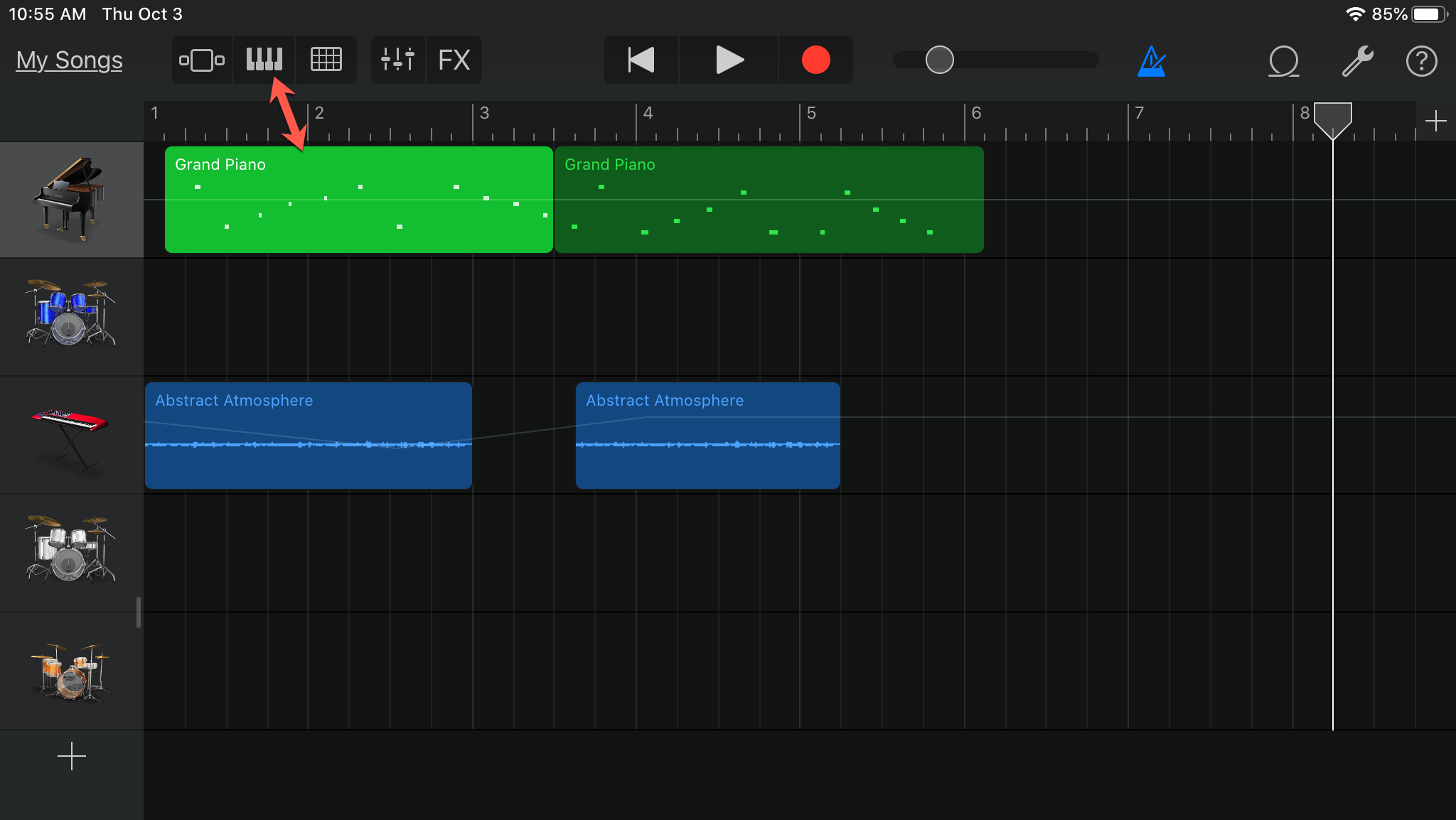Add a new track with the plus button
Image resolution: width=1456 pixels, height=820 pixels.
coord(71,756)
